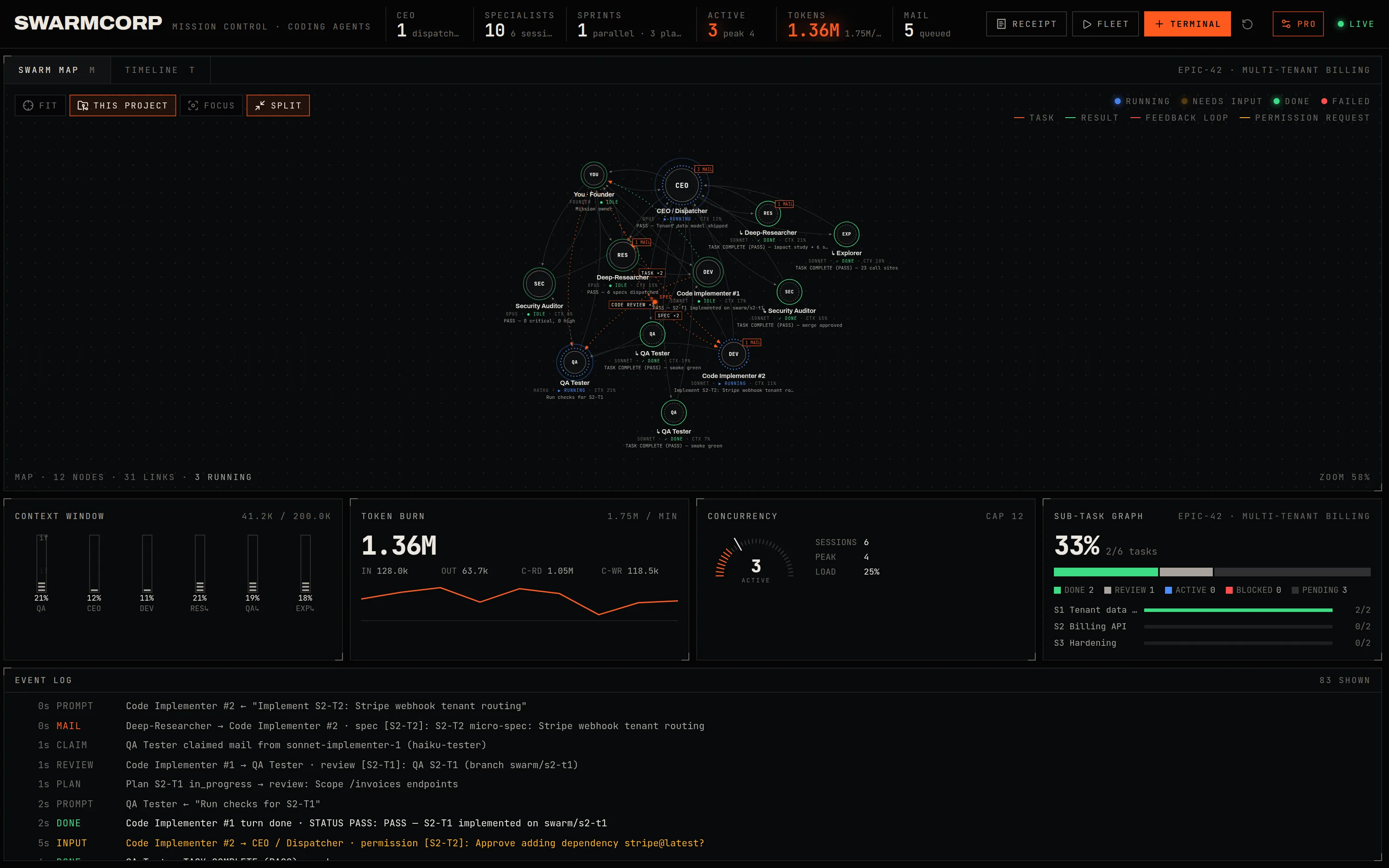Select the done SONNET Security Auditor SEC node
The width and height of the screenshot is (1389, 868).
click(789, 292)
